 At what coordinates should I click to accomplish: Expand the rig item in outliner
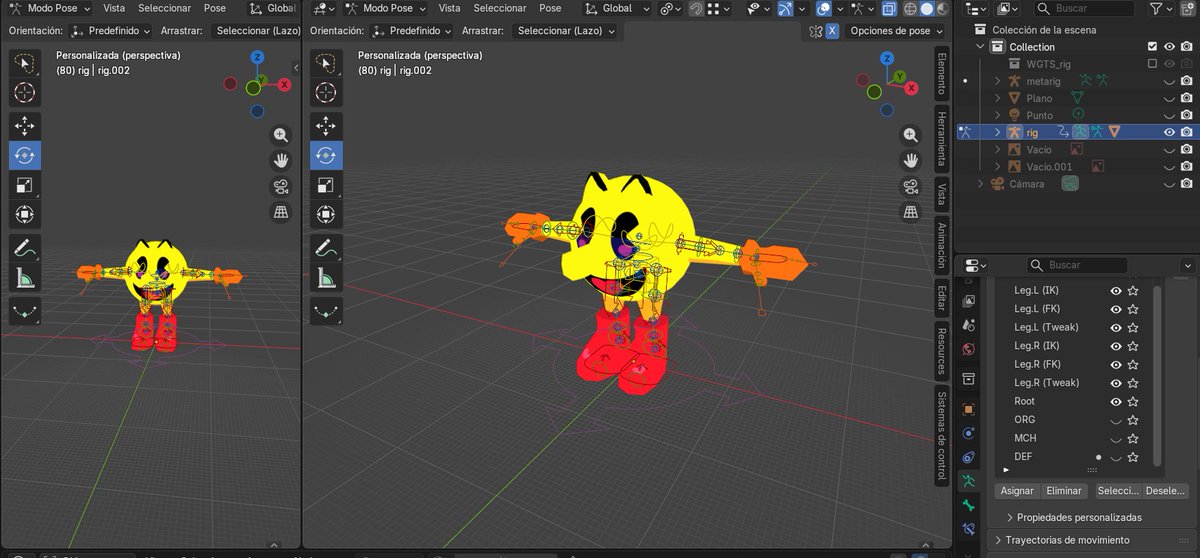pos(997,132)
